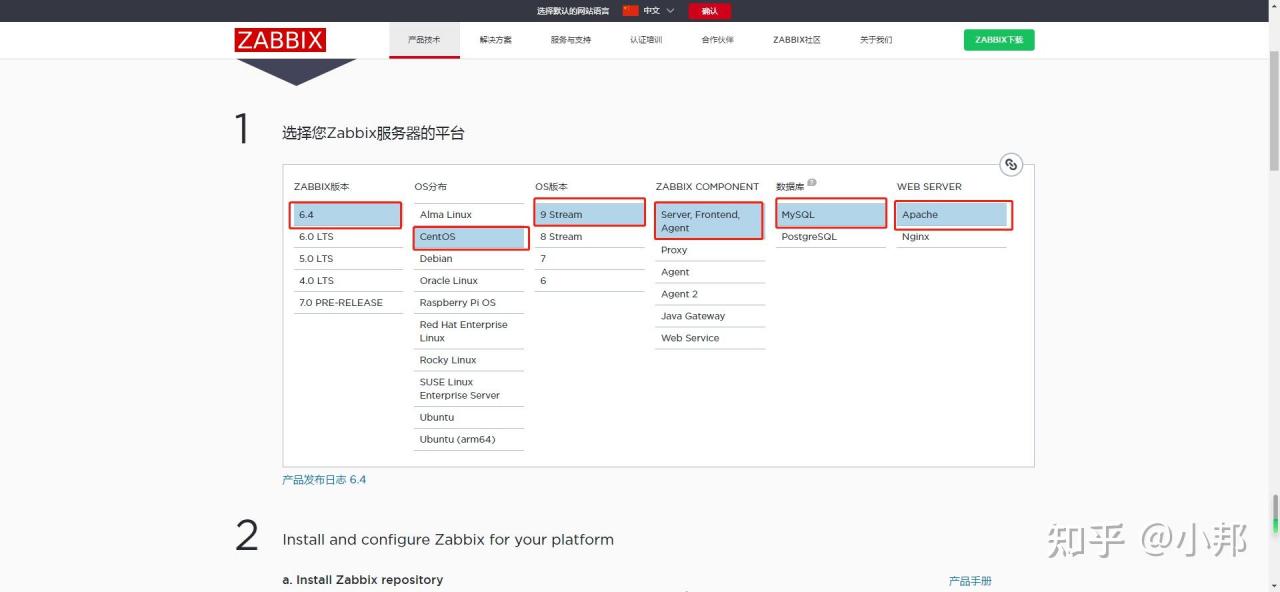This screenshot has height=592, width=1280.
Task: Select OS version 8 Stream
Action: tap(589, 237)
